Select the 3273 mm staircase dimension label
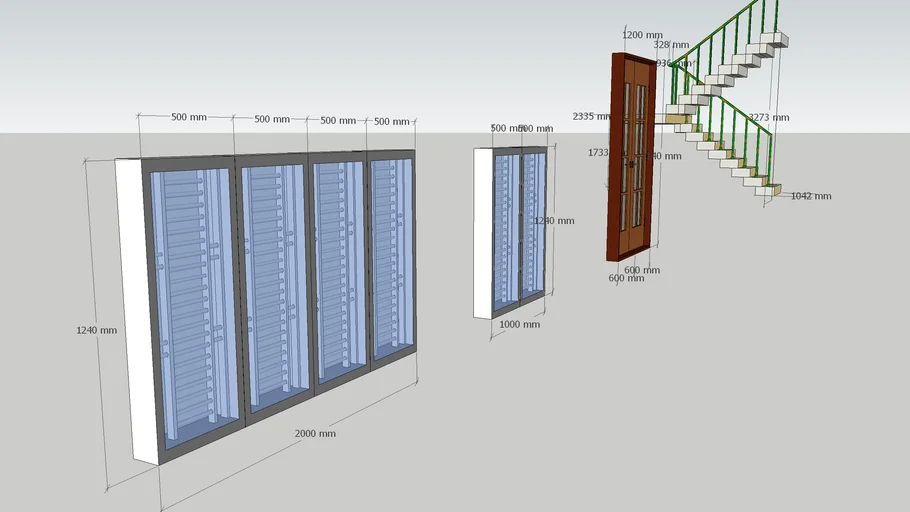 768,117
